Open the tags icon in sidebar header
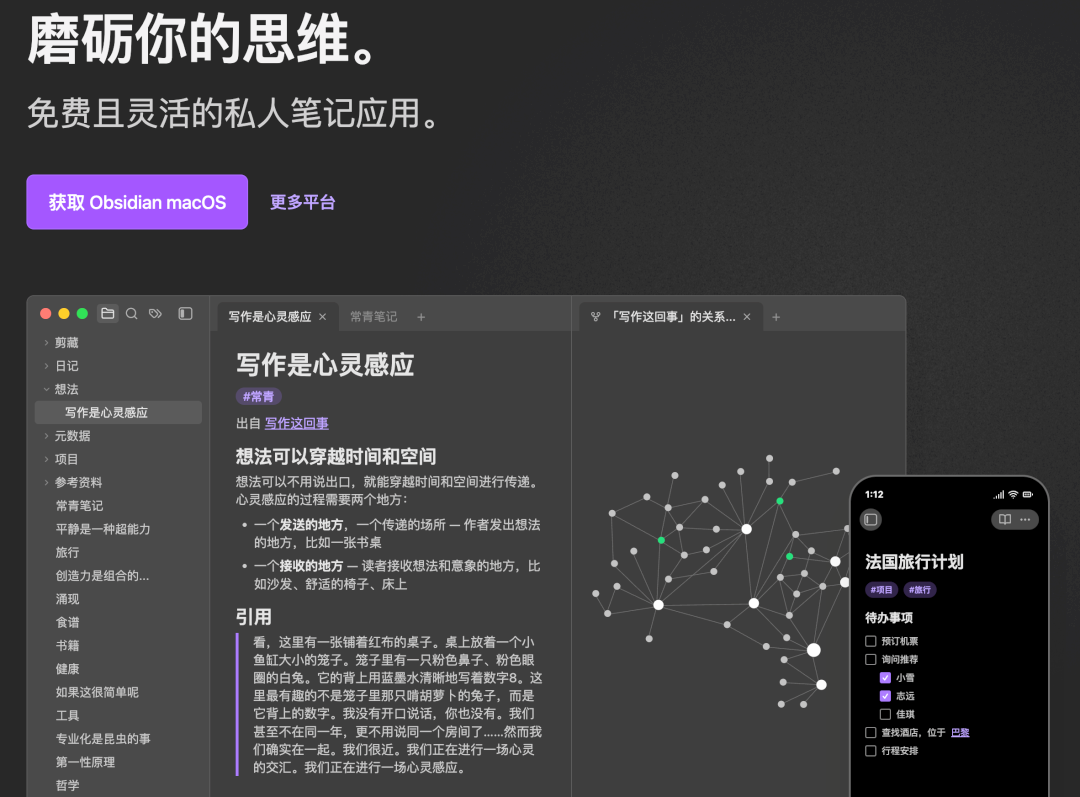Viewport: 1080px width, 797px height. [x=156, y=313]
